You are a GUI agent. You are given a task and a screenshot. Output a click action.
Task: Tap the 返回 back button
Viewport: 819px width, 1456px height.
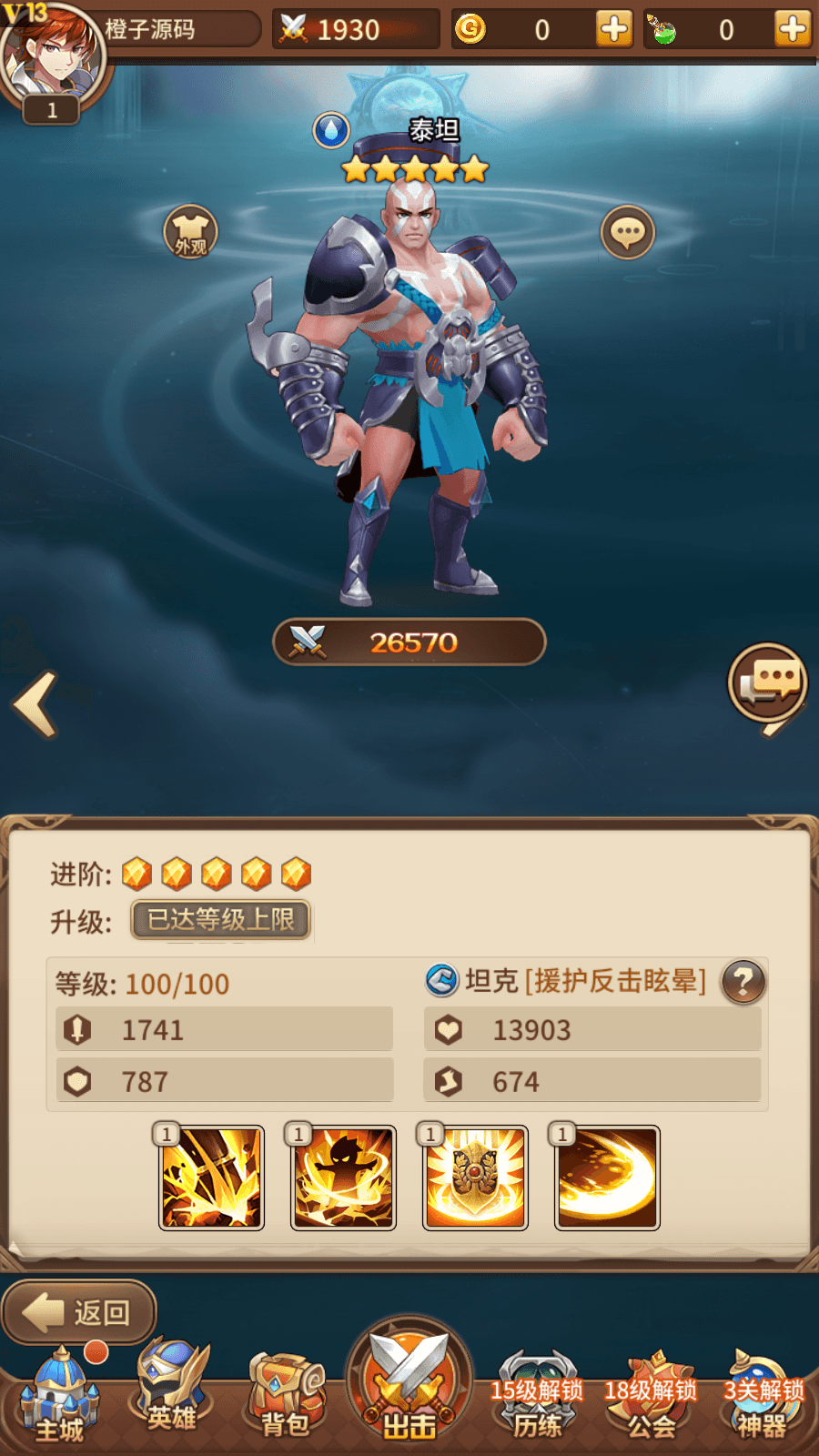point(79,1312)
